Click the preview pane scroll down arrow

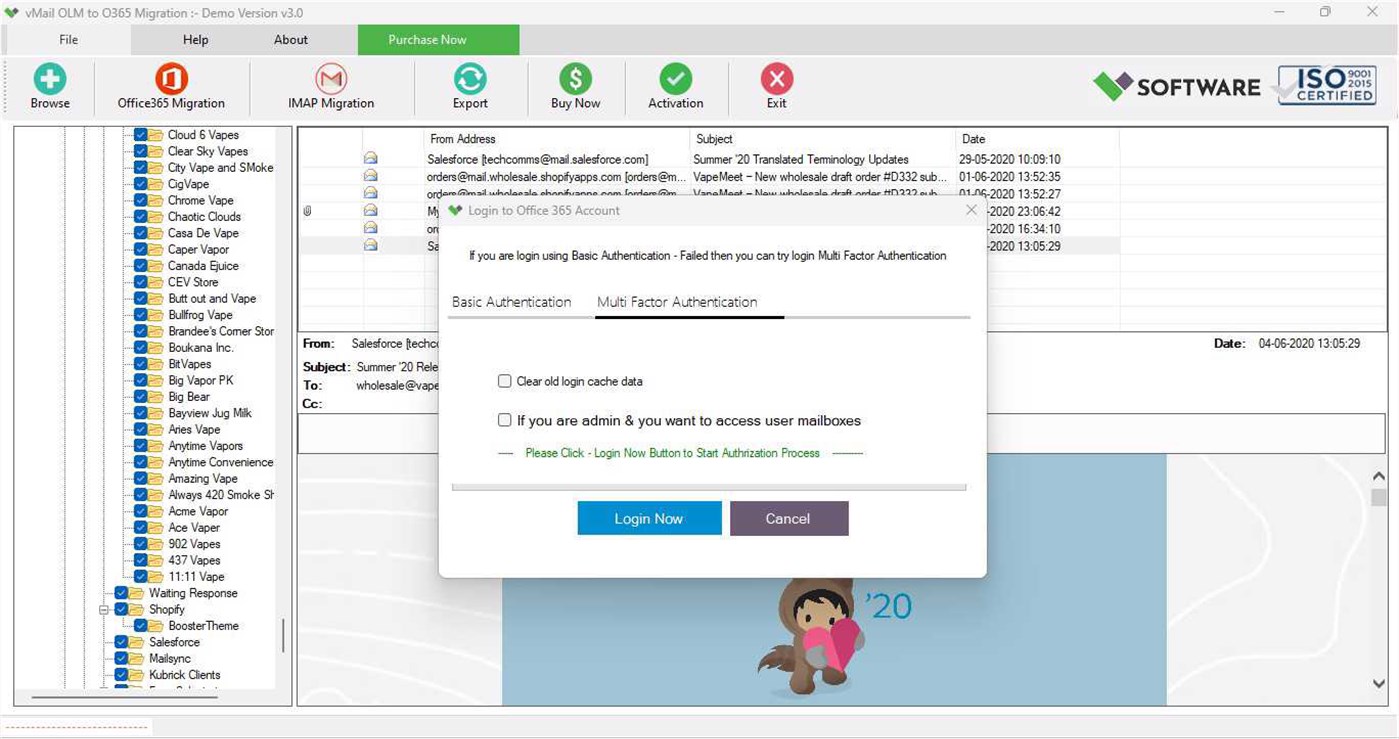point(1379,684)
